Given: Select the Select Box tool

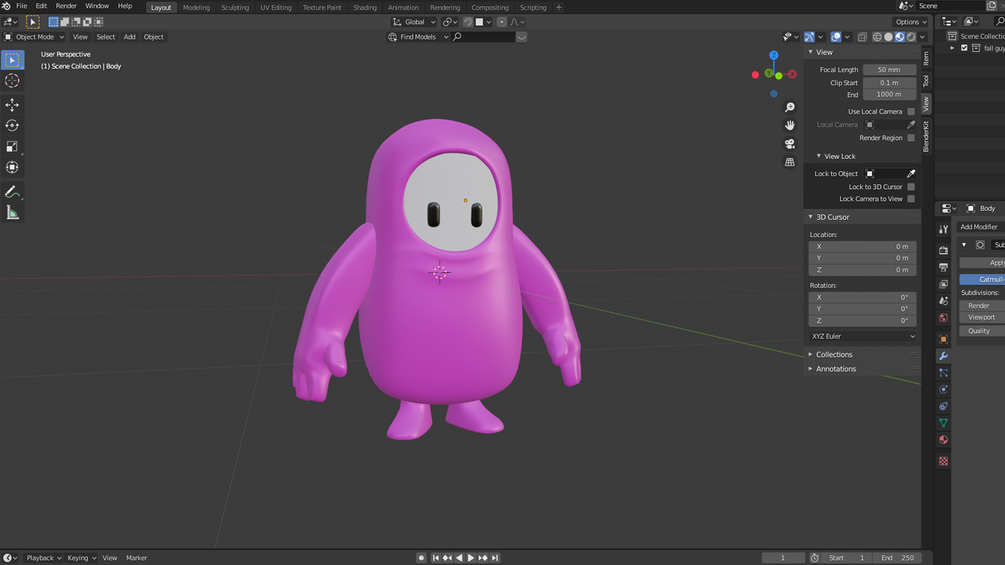Looking at the screenshot, I should [12, 60].
